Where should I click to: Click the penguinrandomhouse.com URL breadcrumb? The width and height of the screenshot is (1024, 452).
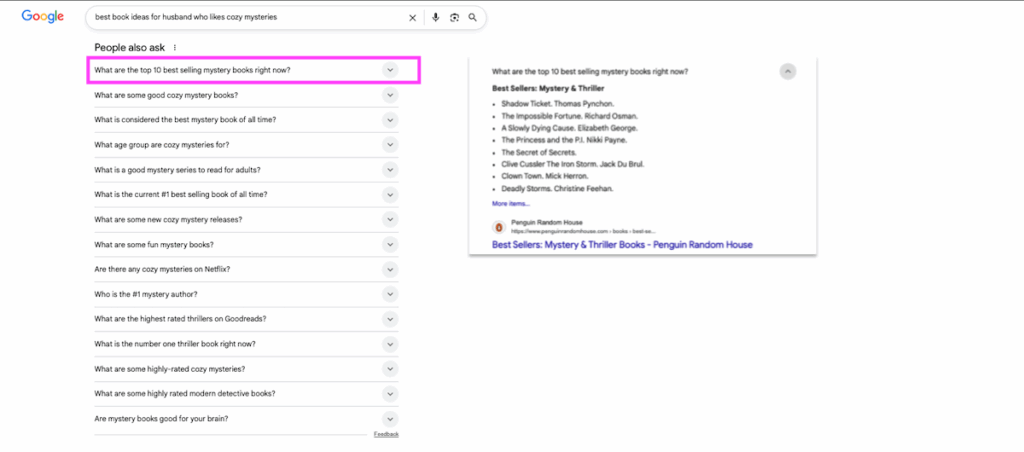[x=583, y=231]
